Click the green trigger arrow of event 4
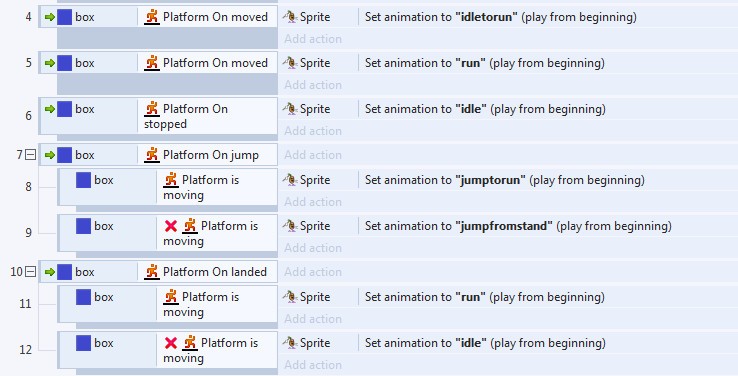This screenshot has width=738, height=376. pyautogui.click(x=49, y=17)
